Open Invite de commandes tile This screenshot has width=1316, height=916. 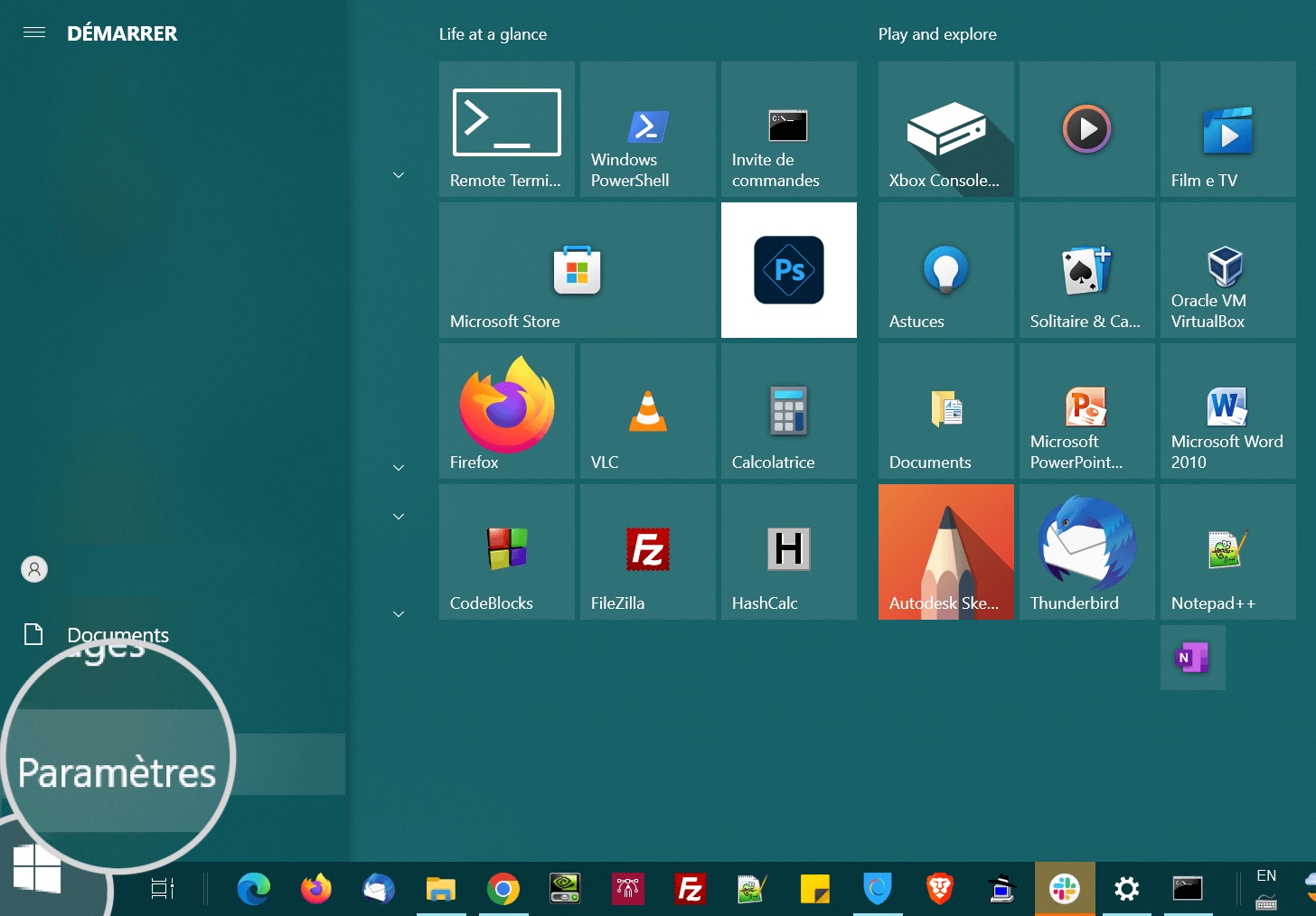pos(789,129)
